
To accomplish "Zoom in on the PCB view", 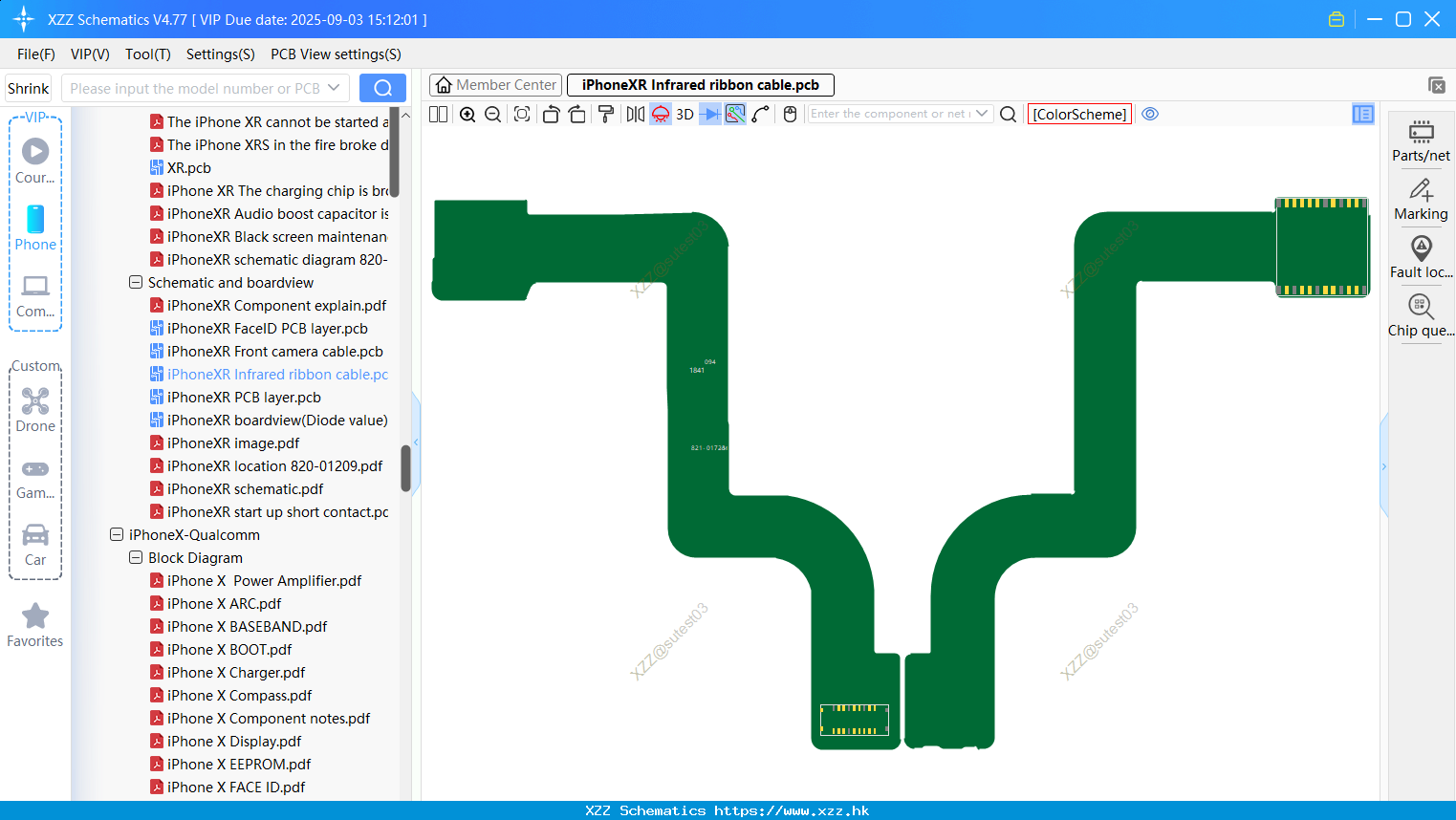I will (x=467, y=114).
